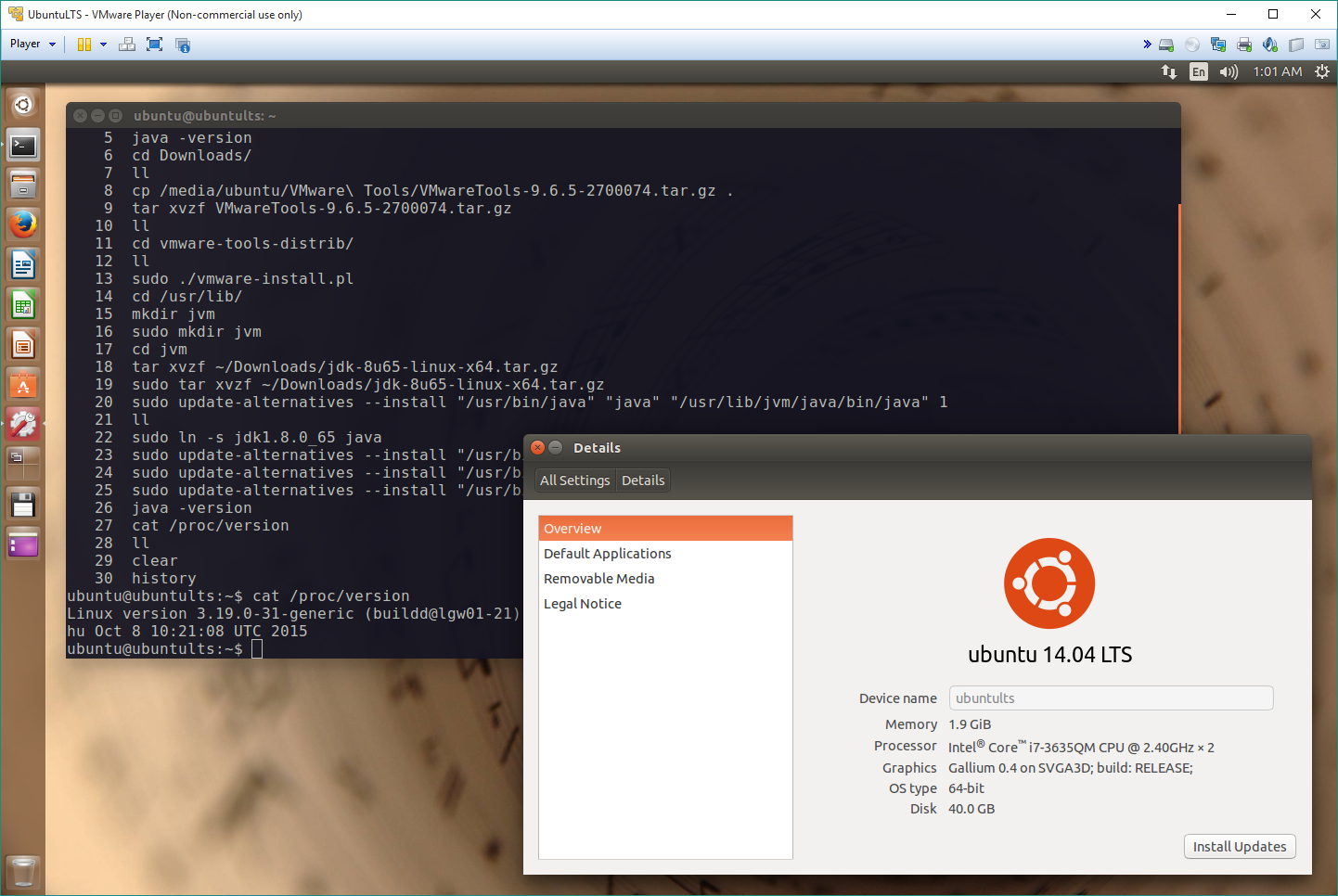Open the Ubuntu Dash search launcher

pos(23,105)
